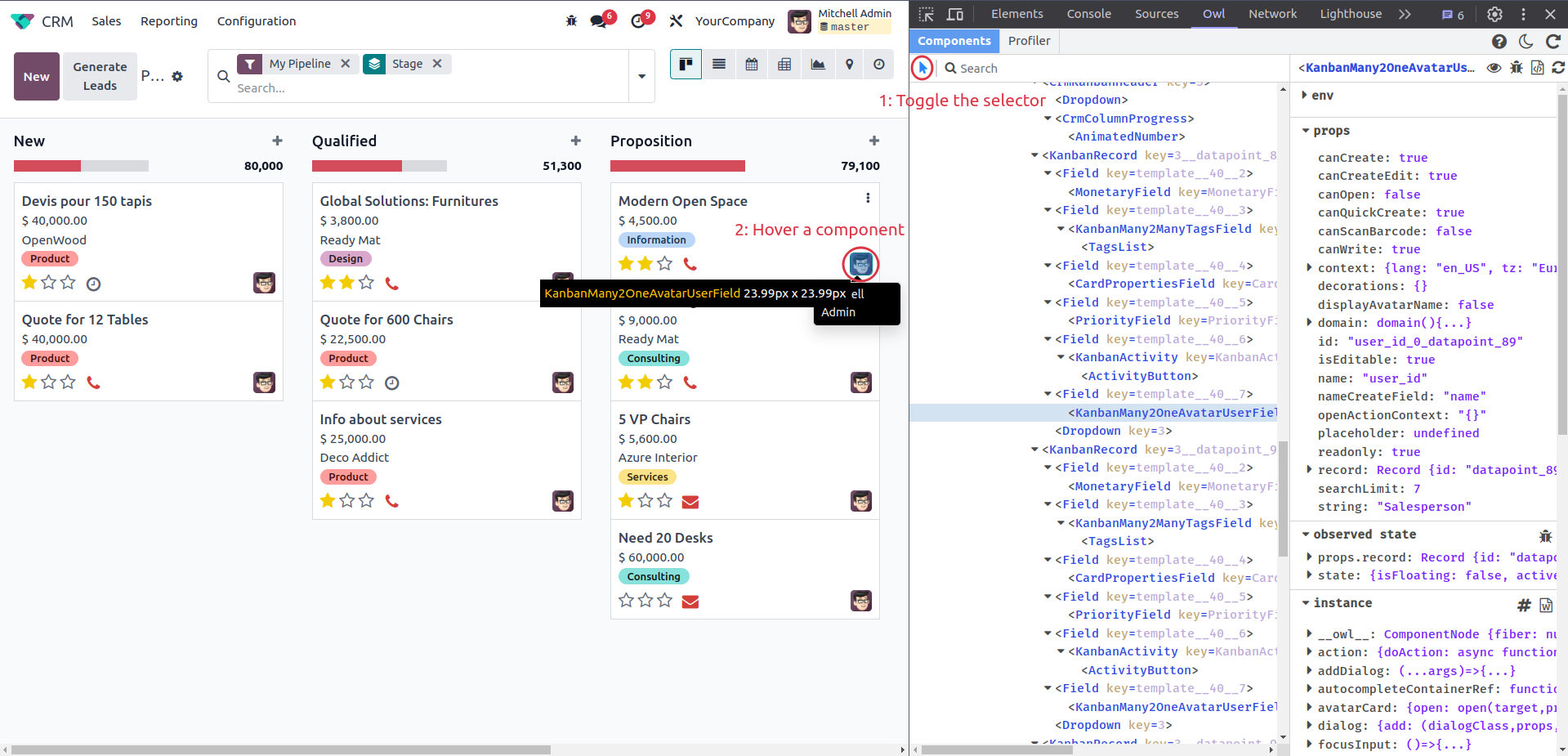Switch to the graph view icon
The height and width of the screenshot is (756, 1568).
coord(817,65)
